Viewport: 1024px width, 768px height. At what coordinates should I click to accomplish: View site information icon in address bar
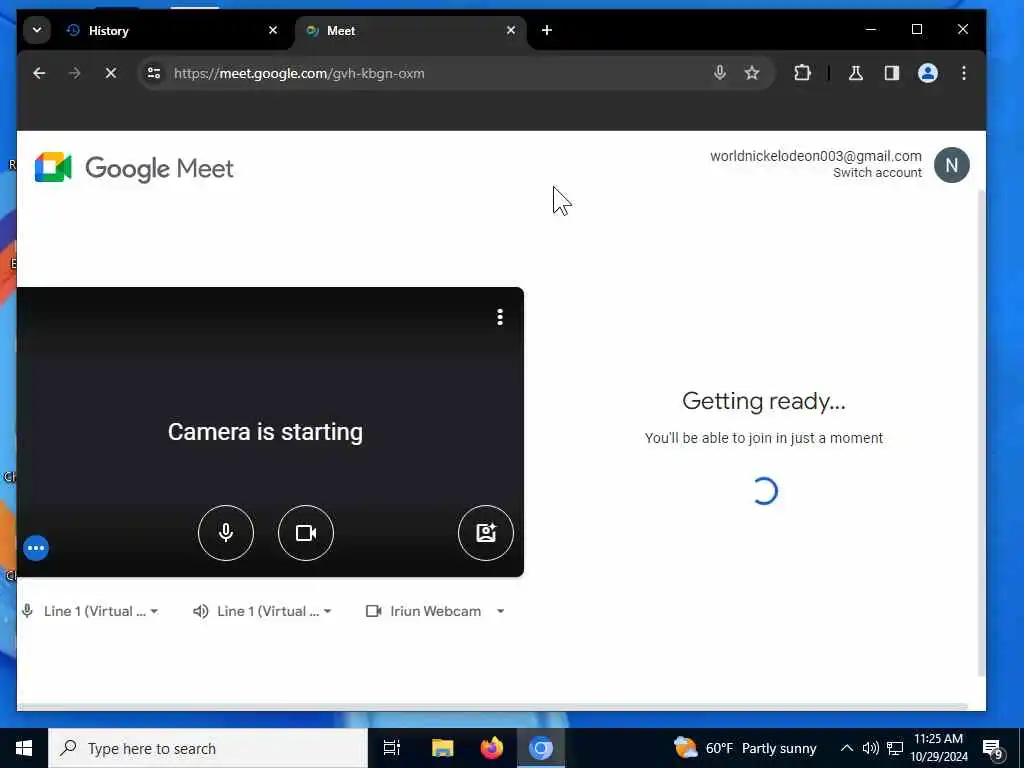(x=154, y=73)
